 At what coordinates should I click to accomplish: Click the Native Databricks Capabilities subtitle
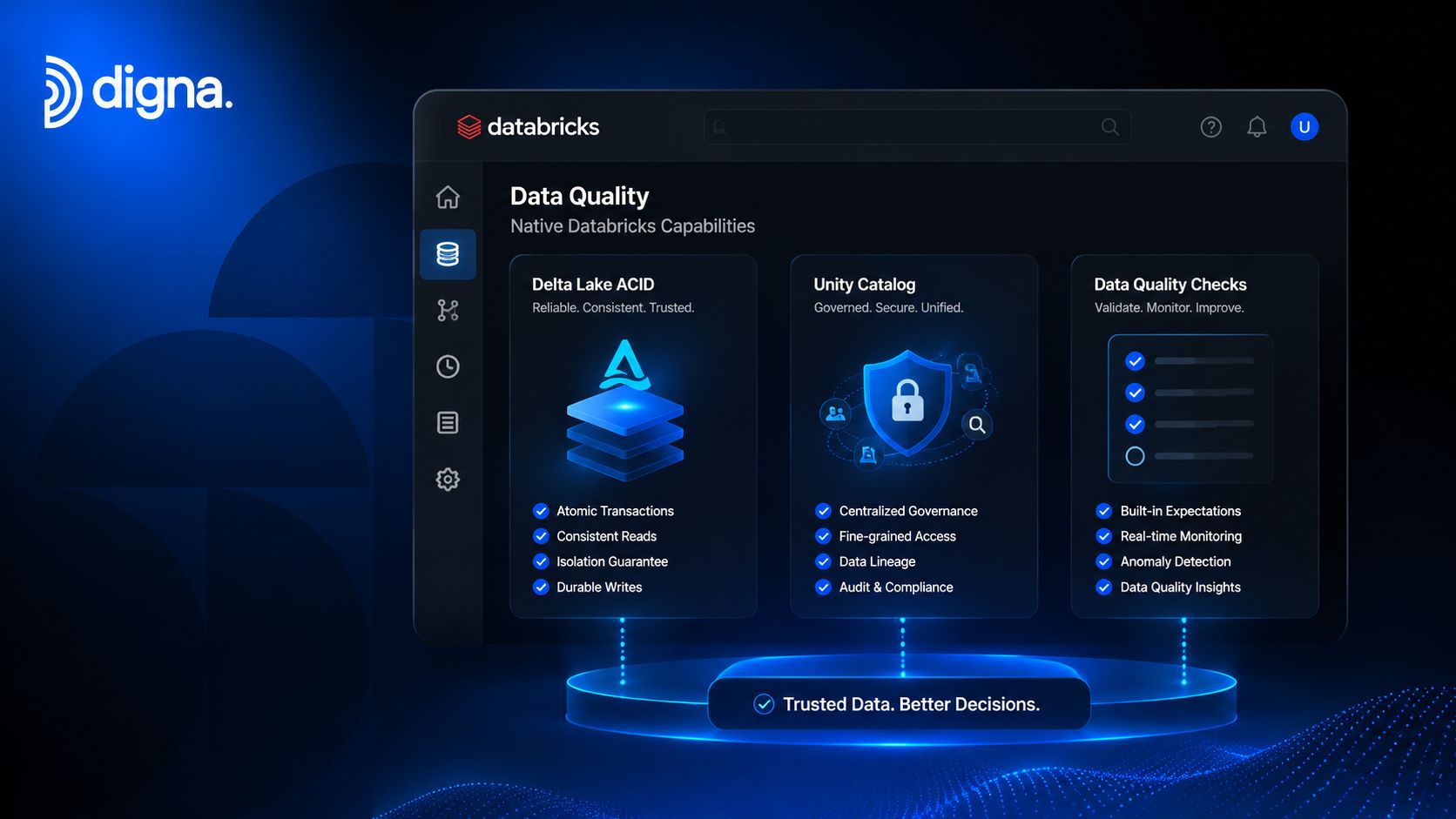click(x=633, y=226)
